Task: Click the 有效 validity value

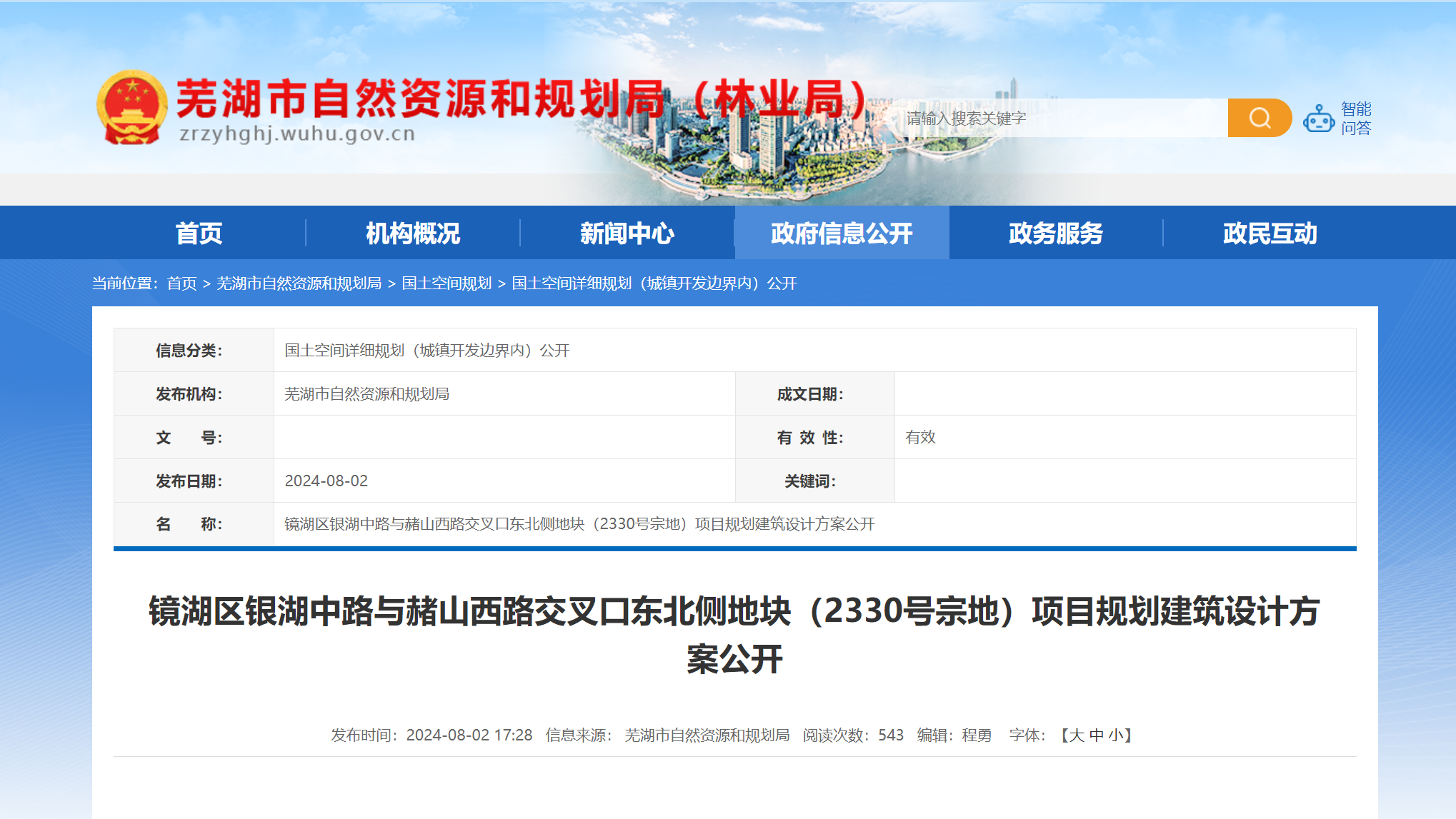Action: coord(920,437)
